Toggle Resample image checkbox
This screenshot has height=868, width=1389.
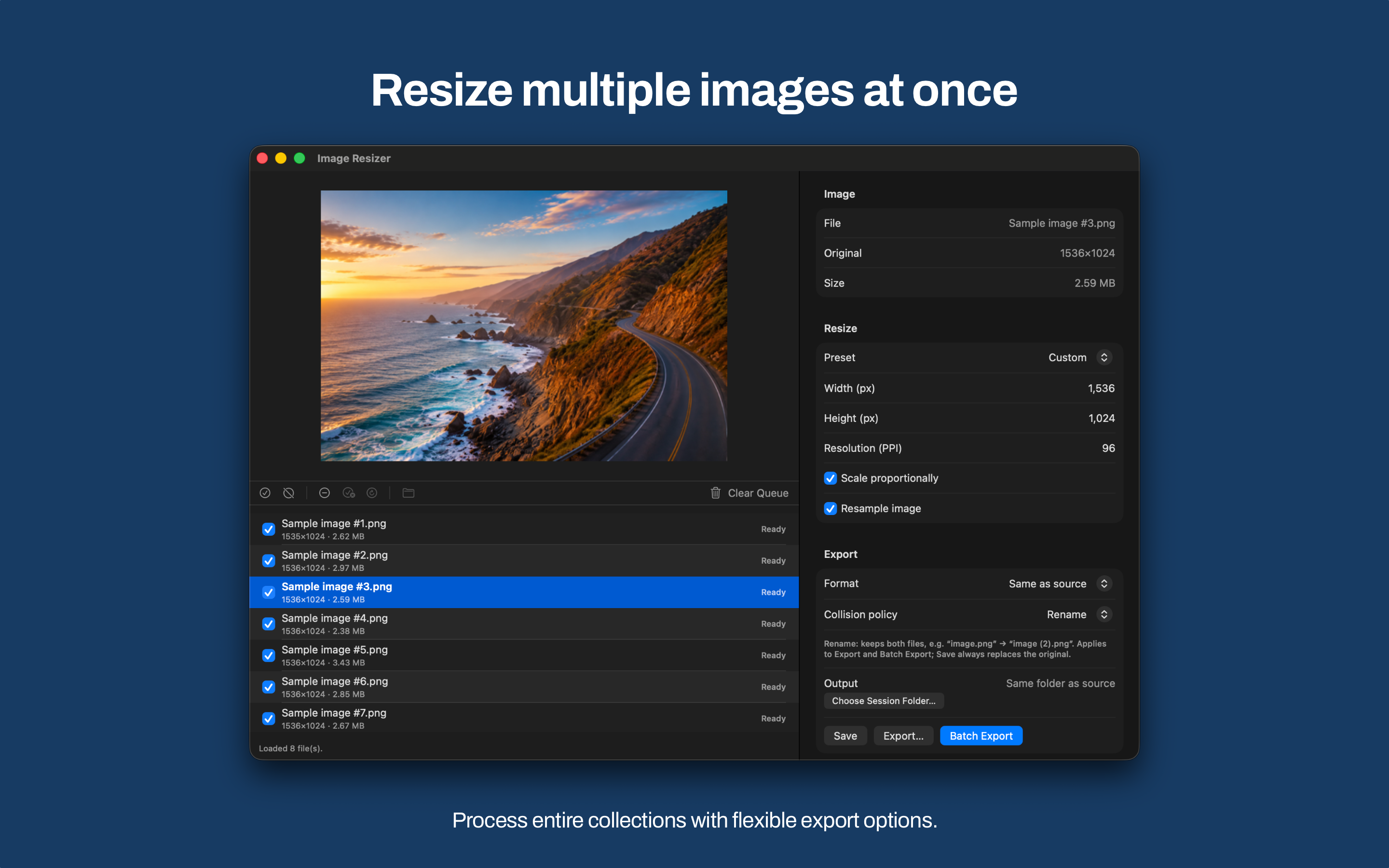point(830,509)
